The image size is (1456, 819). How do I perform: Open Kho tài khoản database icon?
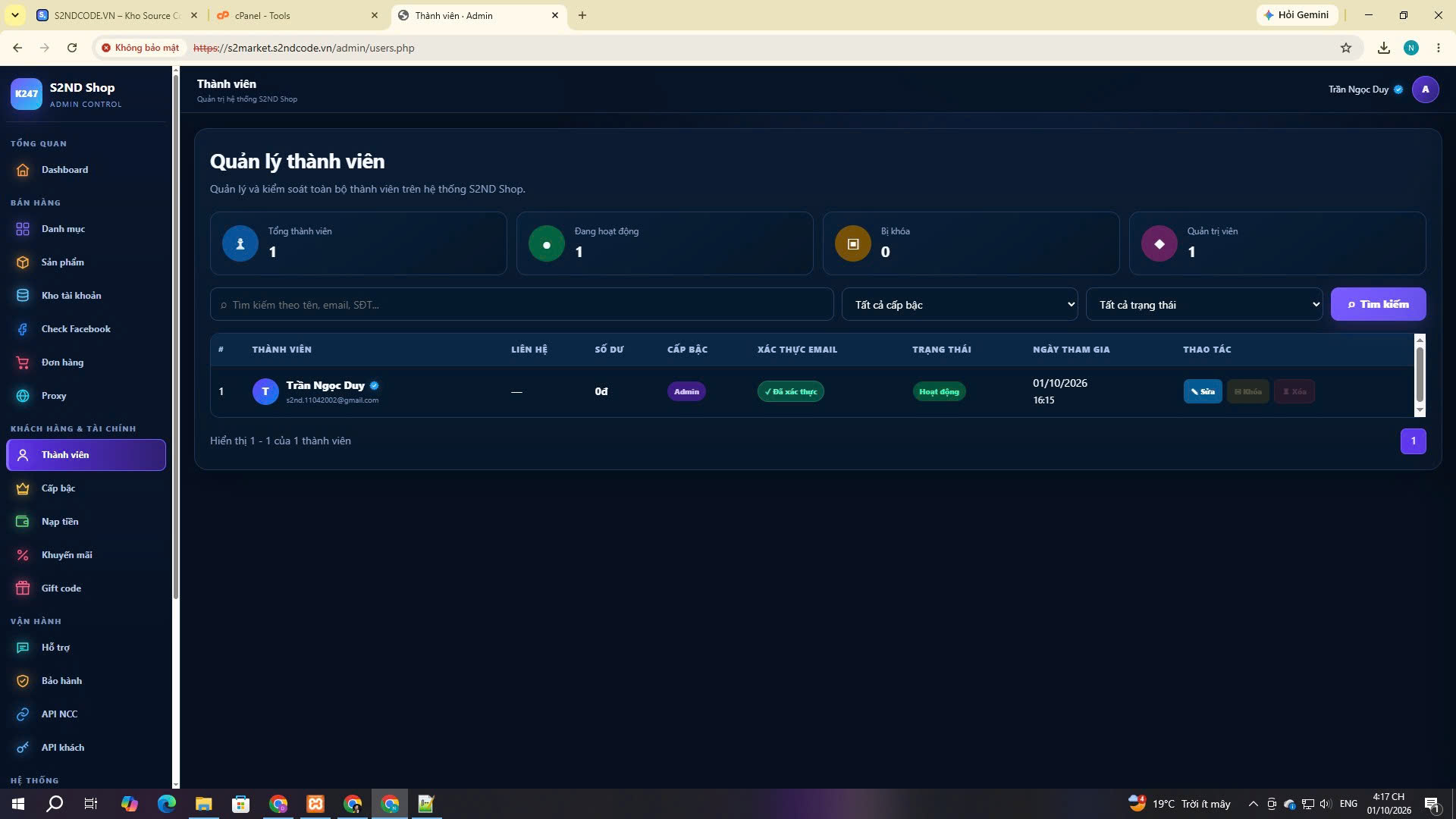[x=23, y=296]
